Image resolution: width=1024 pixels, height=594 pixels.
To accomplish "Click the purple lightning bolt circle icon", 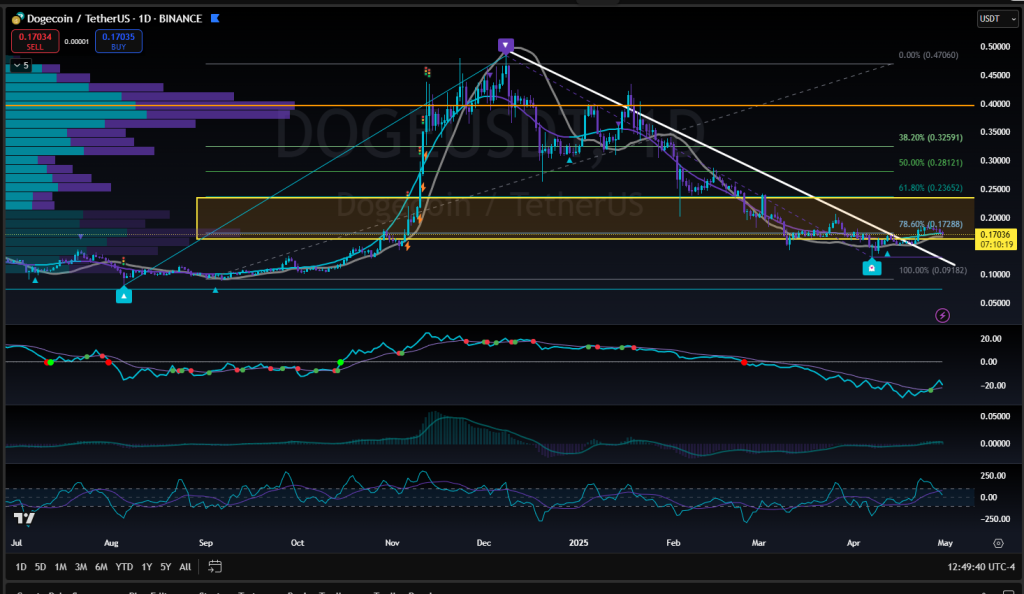I will [x=942, y=316].
